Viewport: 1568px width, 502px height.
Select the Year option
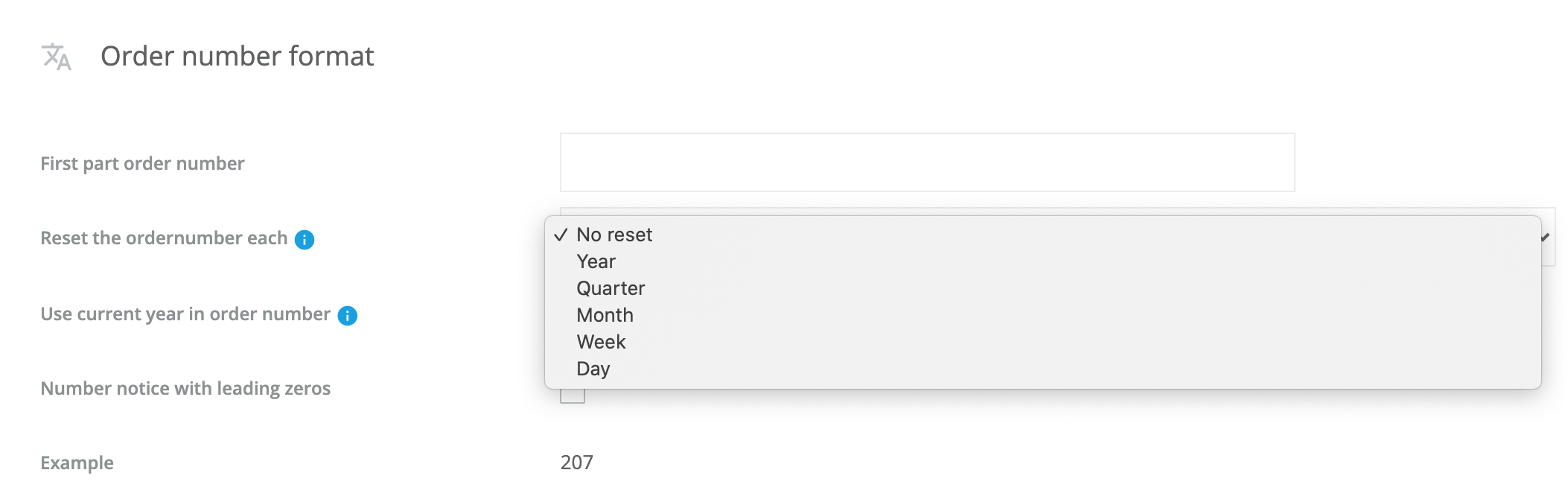click(596, 262)
